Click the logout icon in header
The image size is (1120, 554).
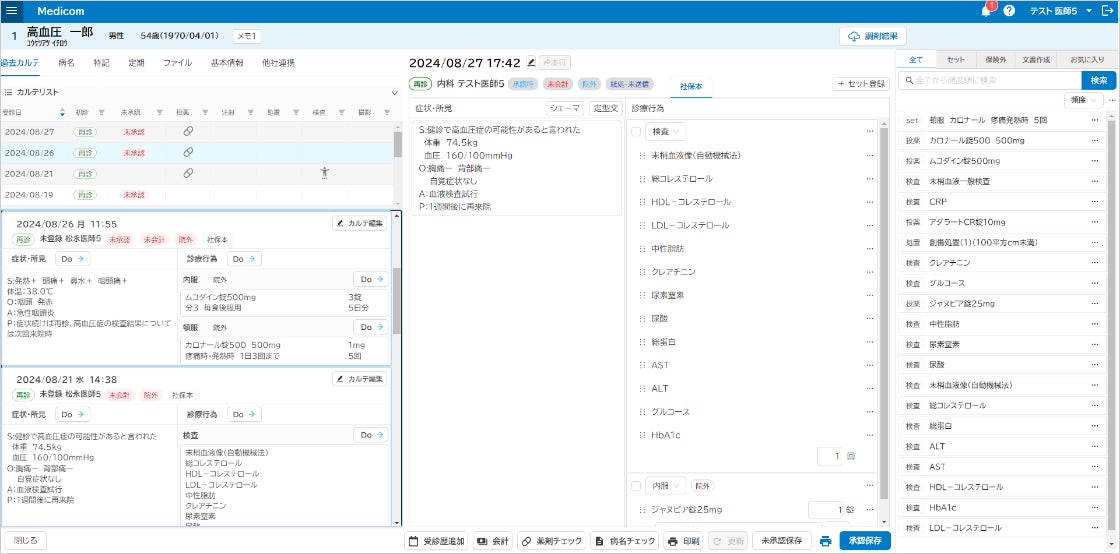[1107, 11]
